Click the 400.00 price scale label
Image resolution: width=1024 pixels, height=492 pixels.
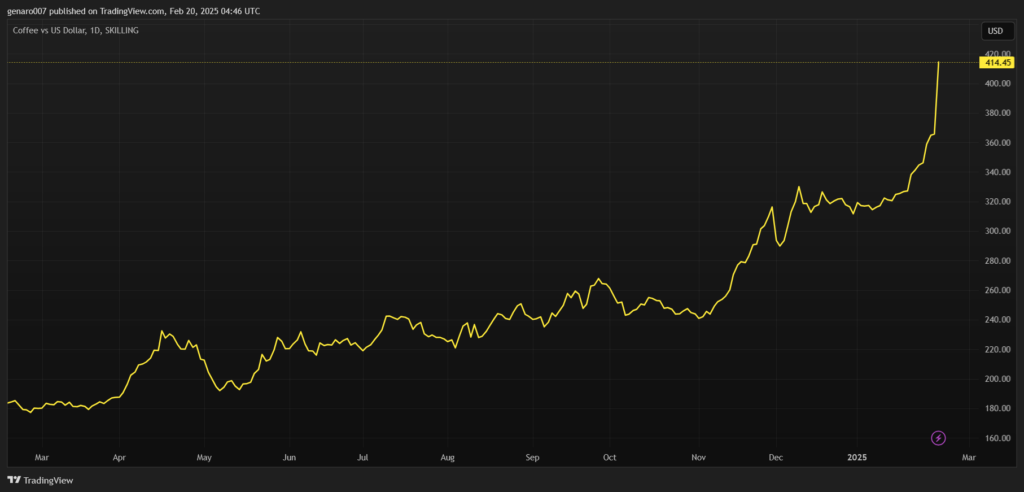pyautogui.click(x=994, y=84)
